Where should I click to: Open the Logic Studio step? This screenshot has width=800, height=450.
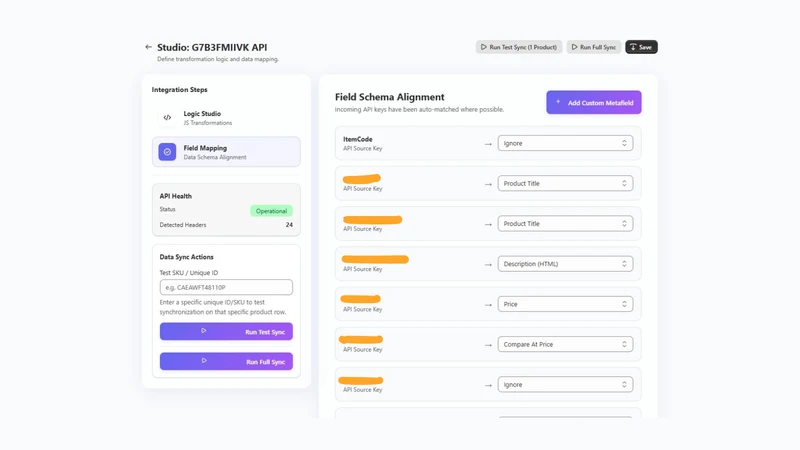tap(226, 118)
